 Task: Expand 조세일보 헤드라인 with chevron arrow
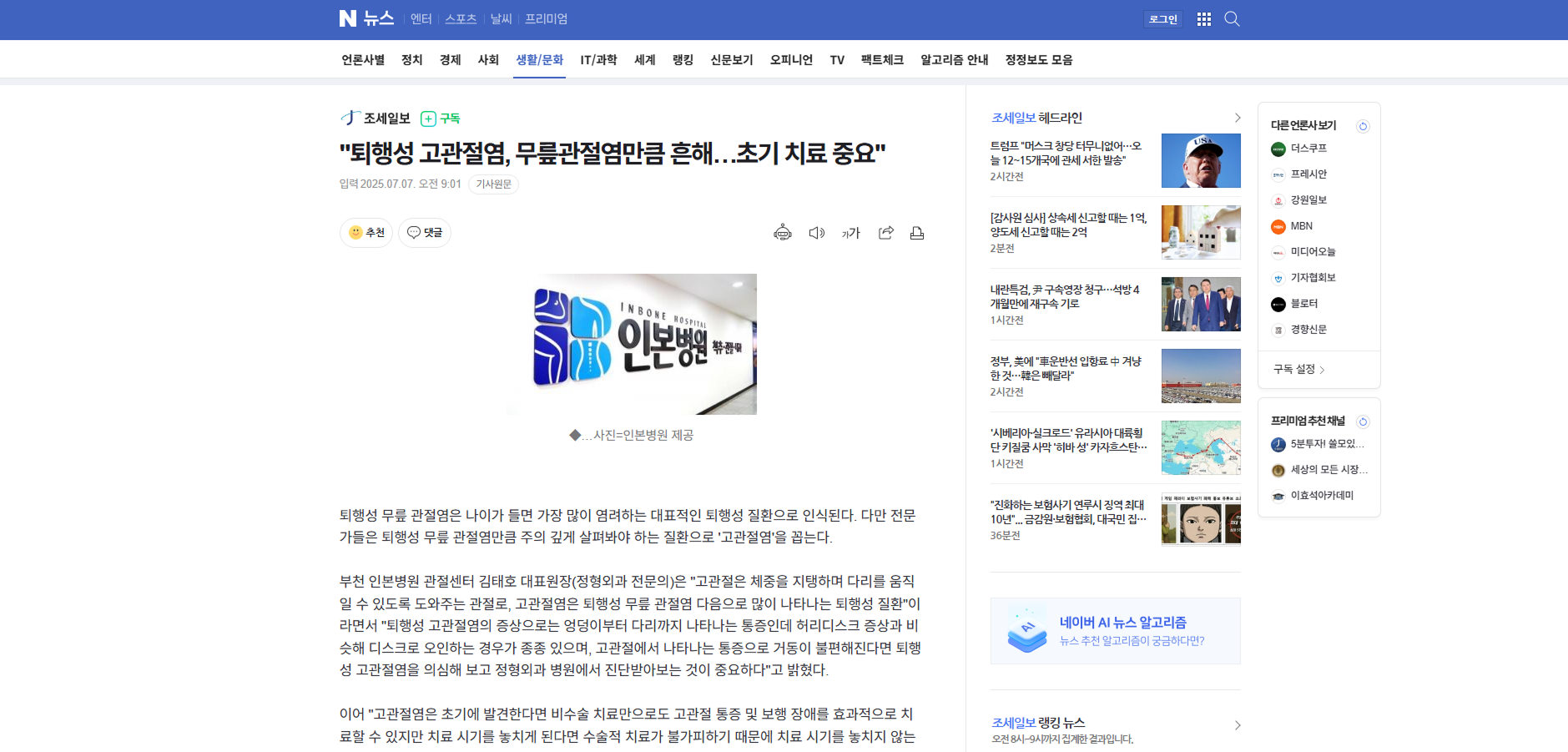tap(1237, 118)
